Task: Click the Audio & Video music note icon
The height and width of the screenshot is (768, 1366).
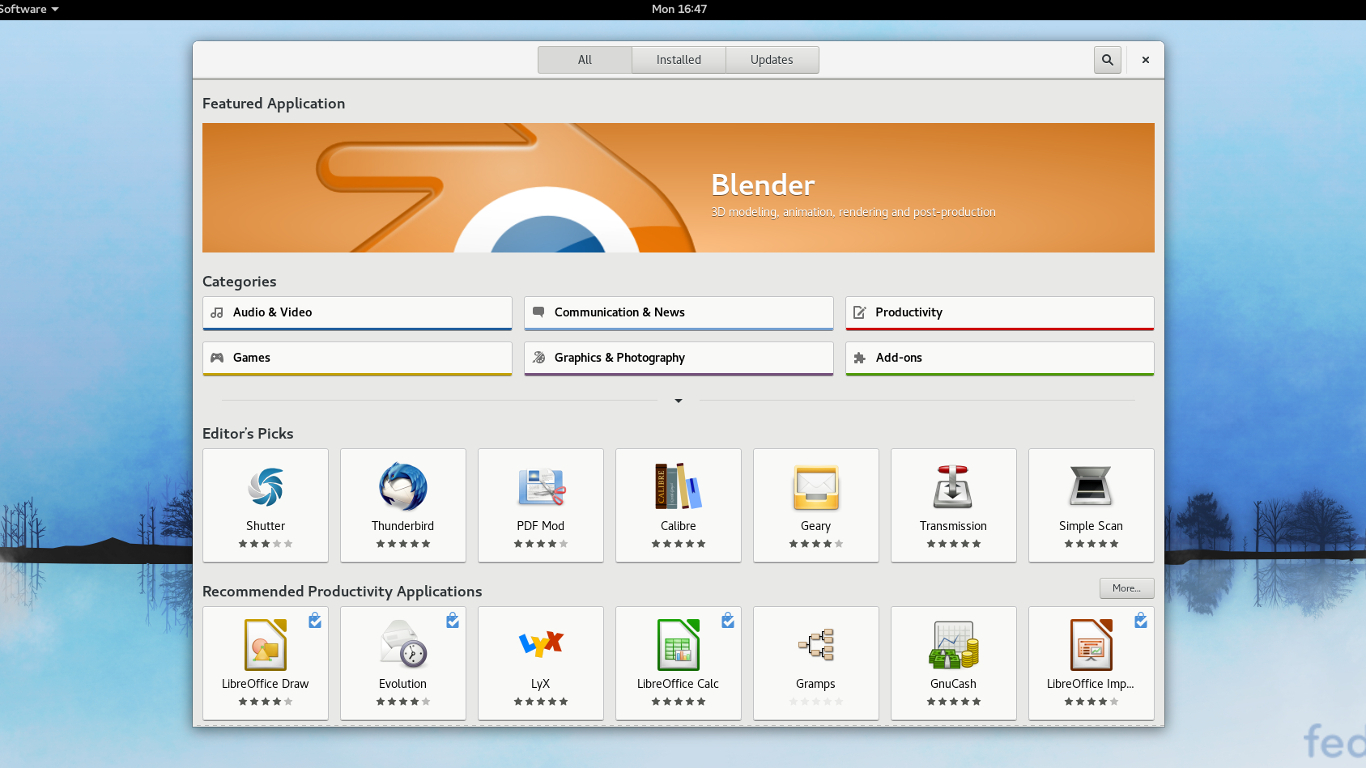Action: click(217, 312)
